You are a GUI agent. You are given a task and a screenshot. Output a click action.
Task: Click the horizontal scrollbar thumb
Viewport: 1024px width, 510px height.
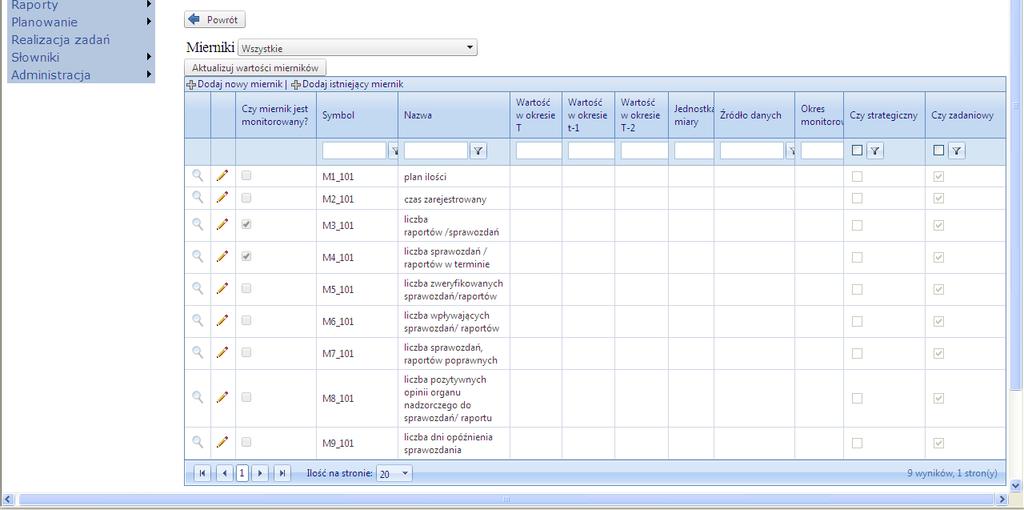click(507, 500)
